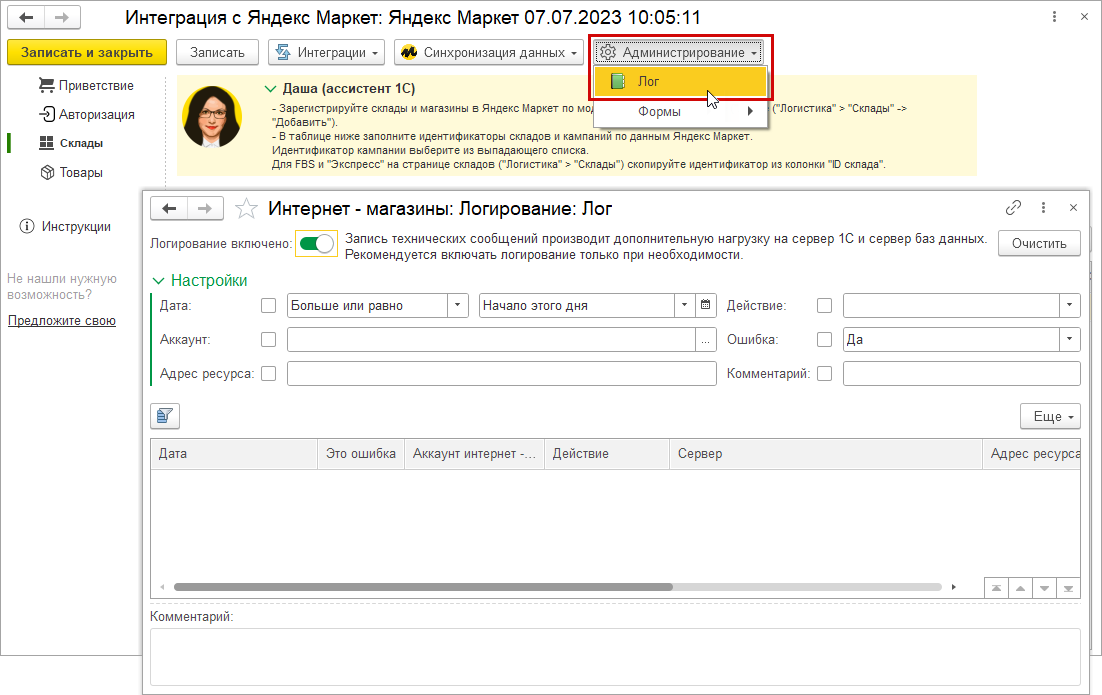The image size is (1102, 695).
Task: Enable the Комментарий filter checkbox
Action: (824, 374)
